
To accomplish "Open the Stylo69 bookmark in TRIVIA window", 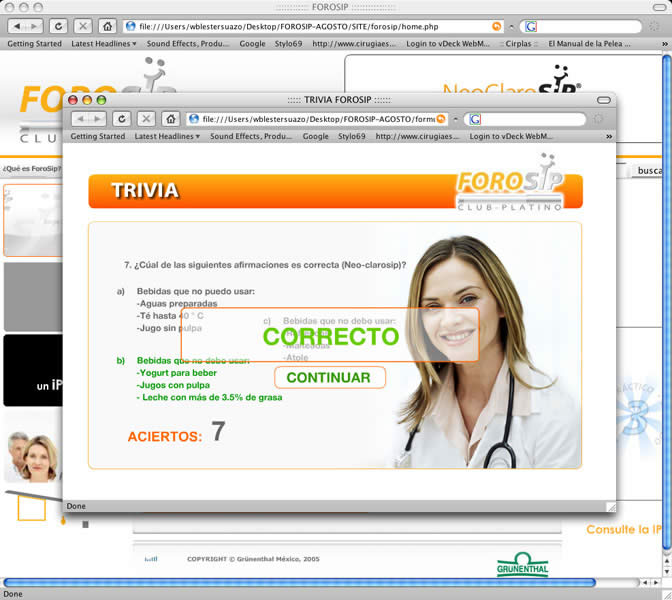I will pos(351,136).
